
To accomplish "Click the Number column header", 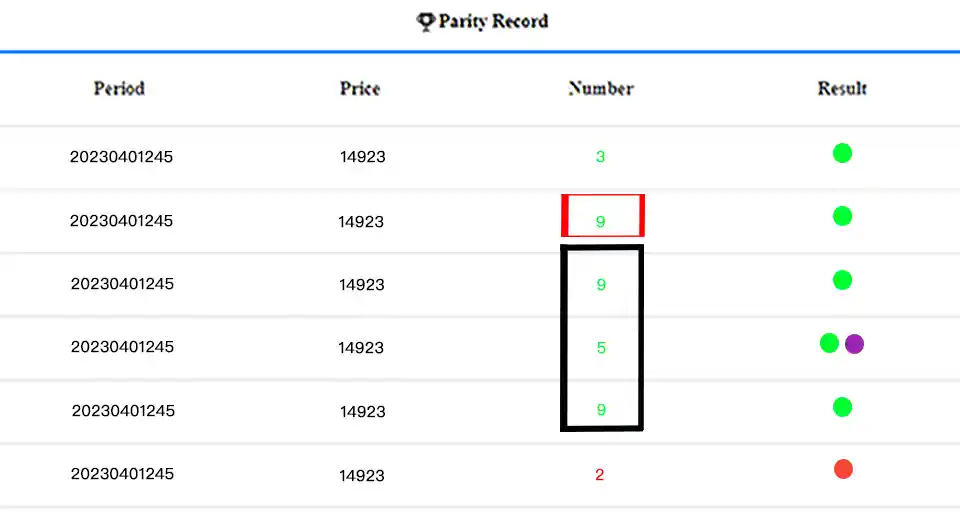I will pyautogui.click(x=601, y=88).
